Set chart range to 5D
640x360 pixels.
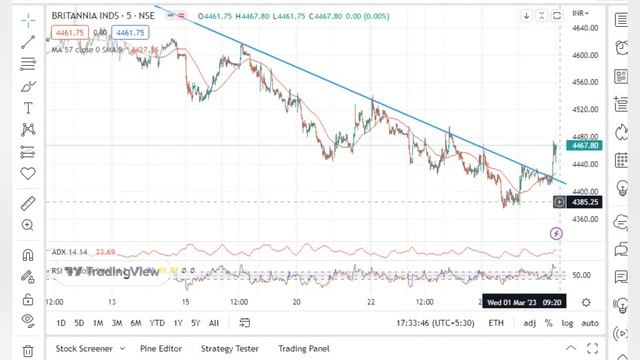pos(79,323)
